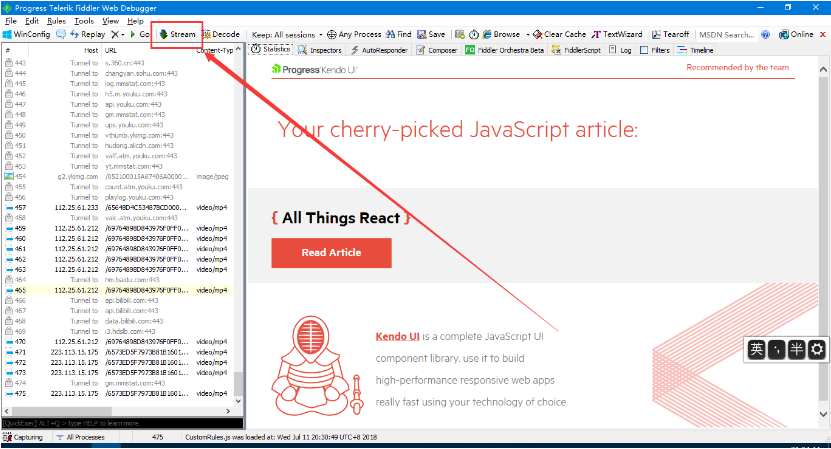
Task: Click the comment speech-bubble icon
Action: [x=61, y=34]
